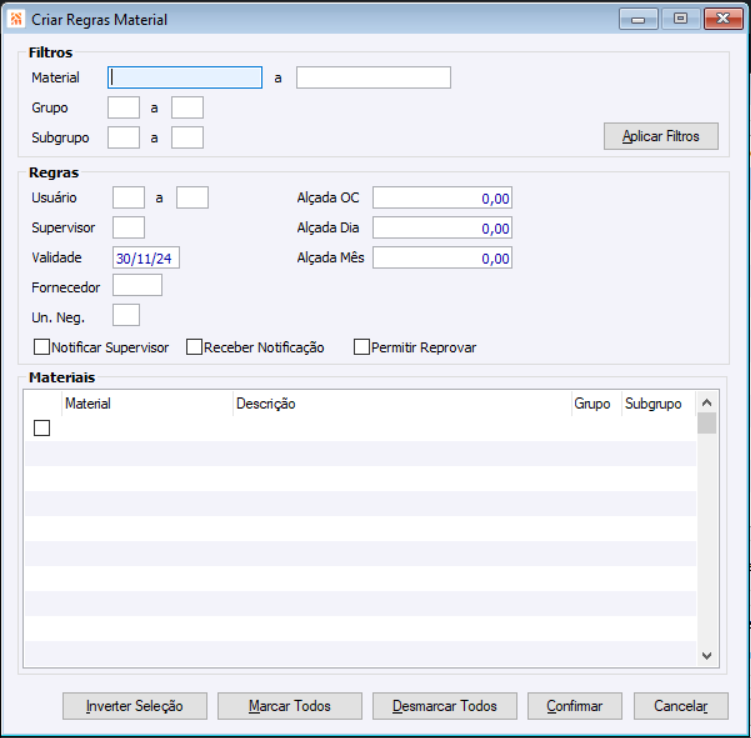Screen dimensions: 751x738
Task: Edit the Alçada Dia value
Action: pyautogui.click(x=443, y=227)
